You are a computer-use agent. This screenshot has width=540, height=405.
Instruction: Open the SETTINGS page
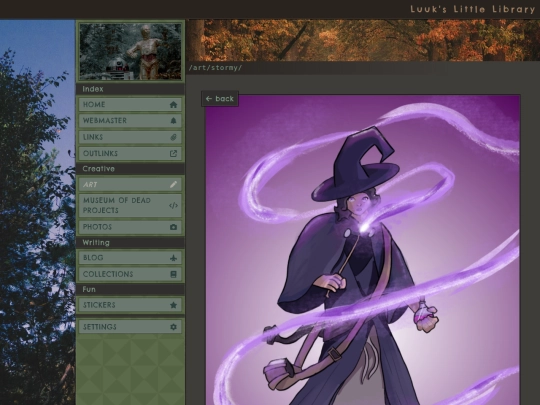(x=130, y=327)
